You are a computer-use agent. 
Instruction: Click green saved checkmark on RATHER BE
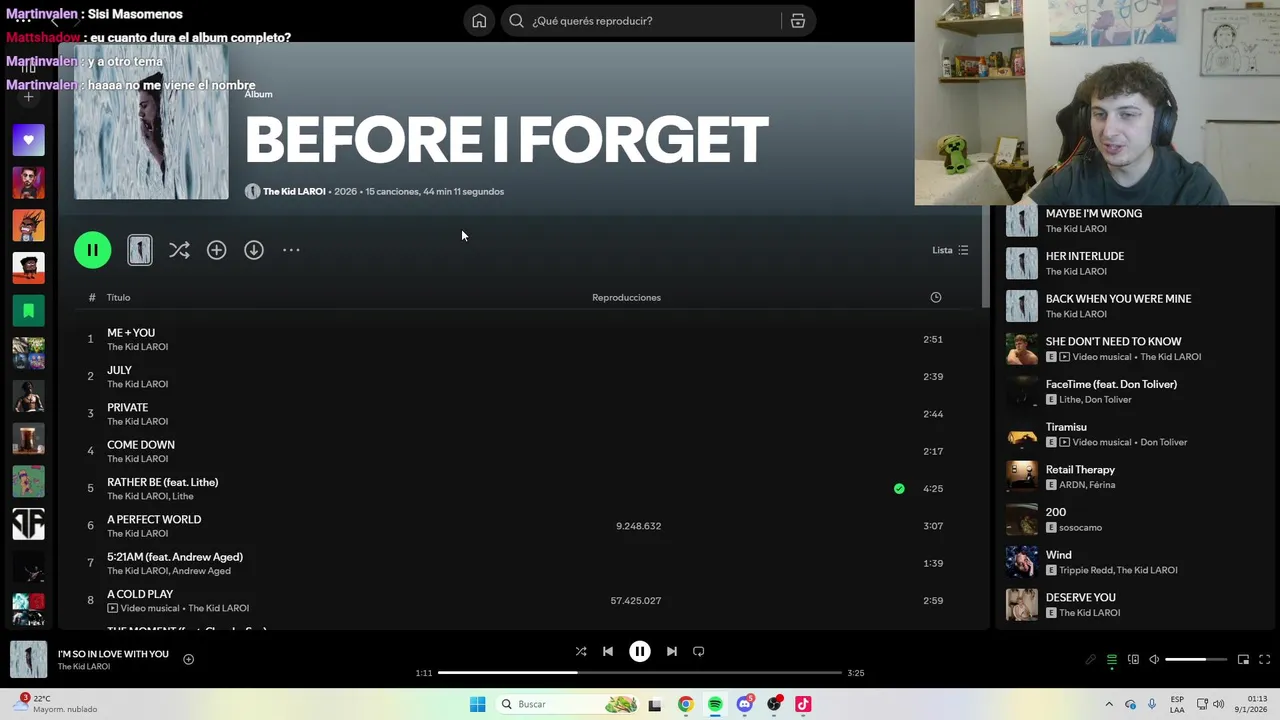coord(899,488)
